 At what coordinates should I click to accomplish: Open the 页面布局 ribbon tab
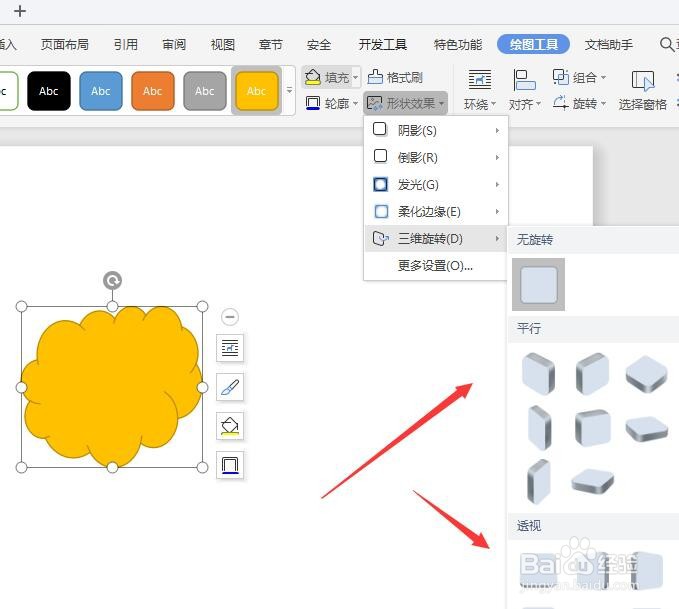coord(65,44)
